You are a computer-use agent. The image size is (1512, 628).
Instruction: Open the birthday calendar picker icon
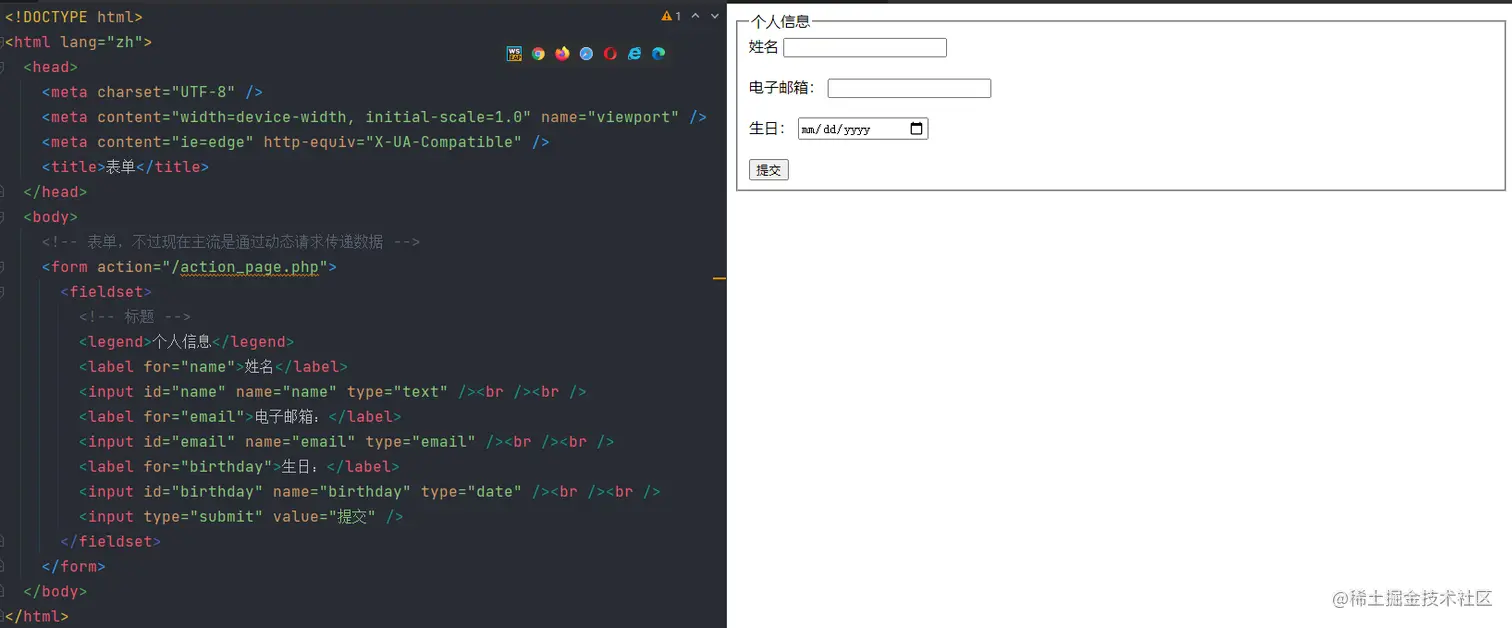916,129
